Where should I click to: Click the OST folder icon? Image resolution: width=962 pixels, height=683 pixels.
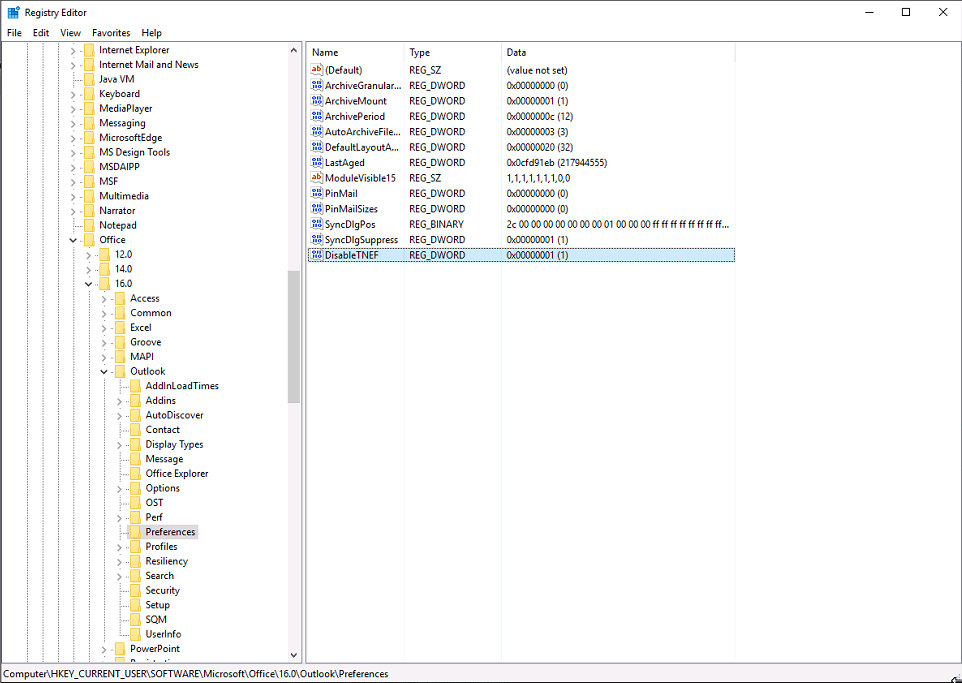coord(135,503)
